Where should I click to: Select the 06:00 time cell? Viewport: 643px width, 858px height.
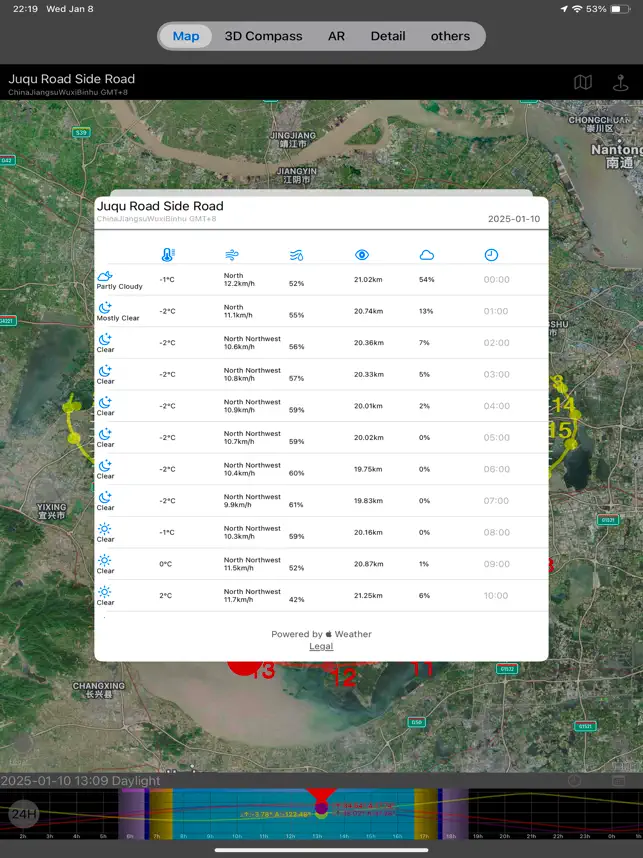point(496,469)
